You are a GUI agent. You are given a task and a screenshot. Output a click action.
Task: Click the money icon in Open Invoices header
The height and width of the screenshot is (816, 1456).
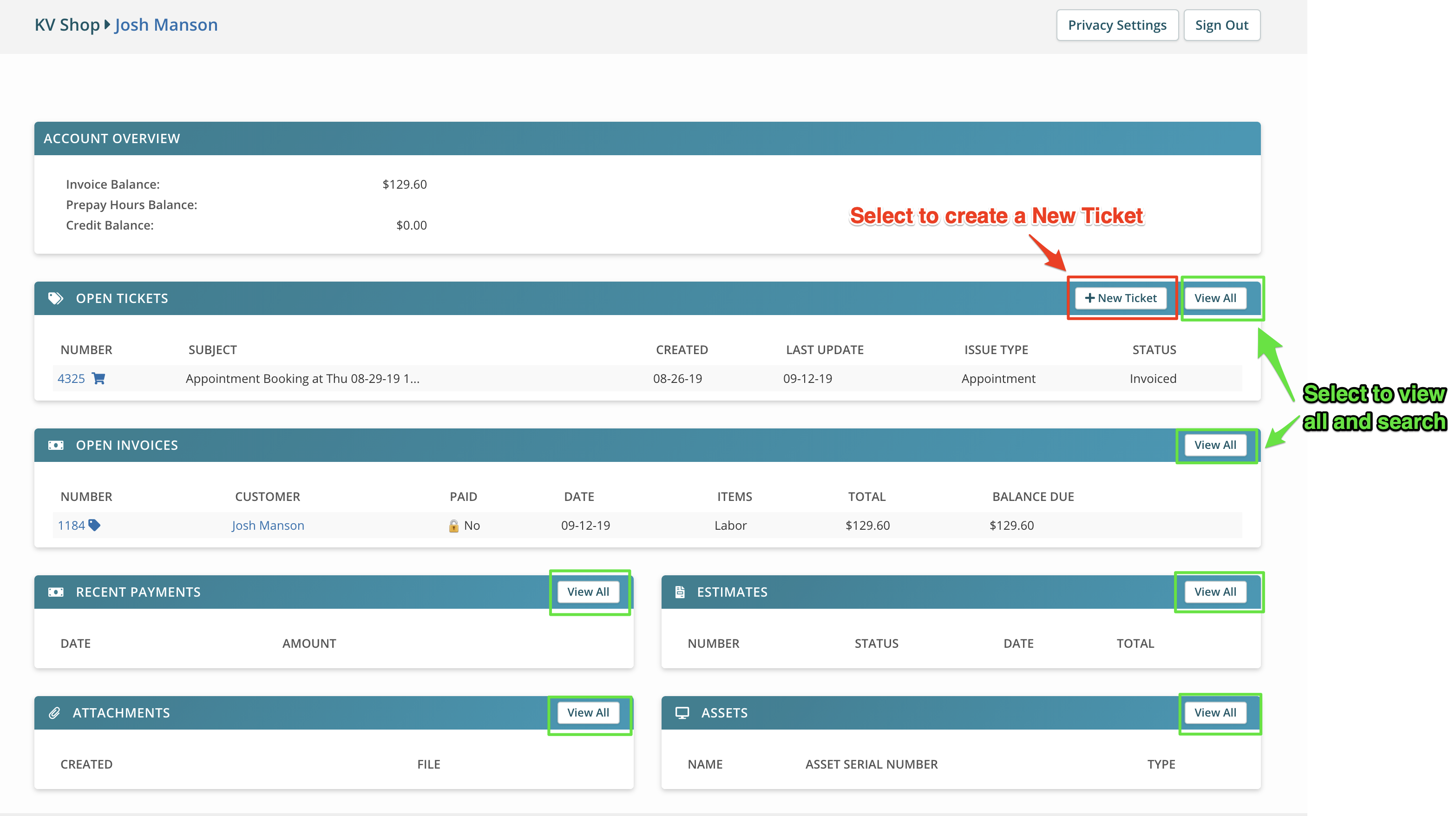tap(55, 445)
